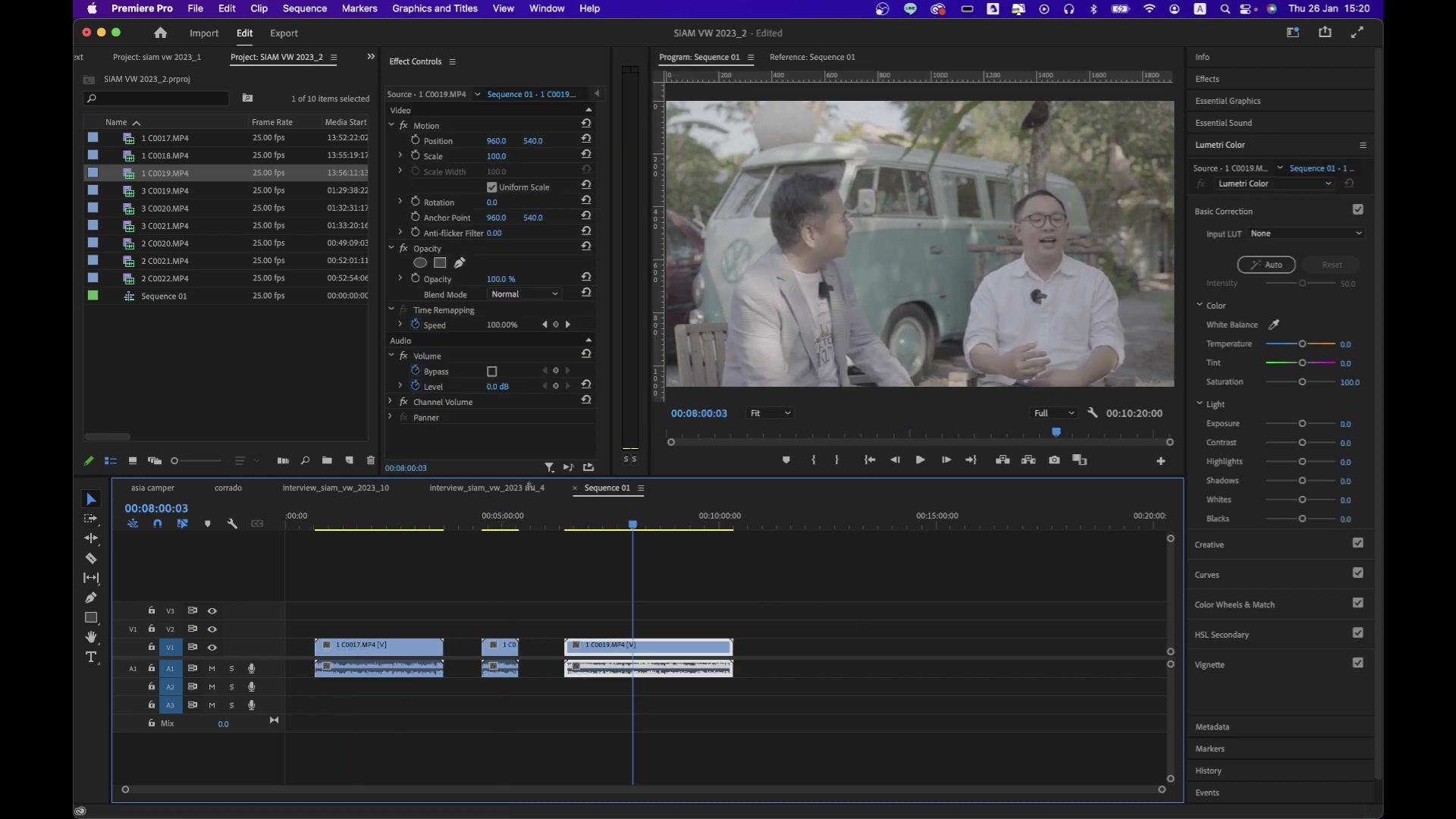1456x819 pixels.
Task: Toggle the Creative section checkbox
Action: [1358, 543]
